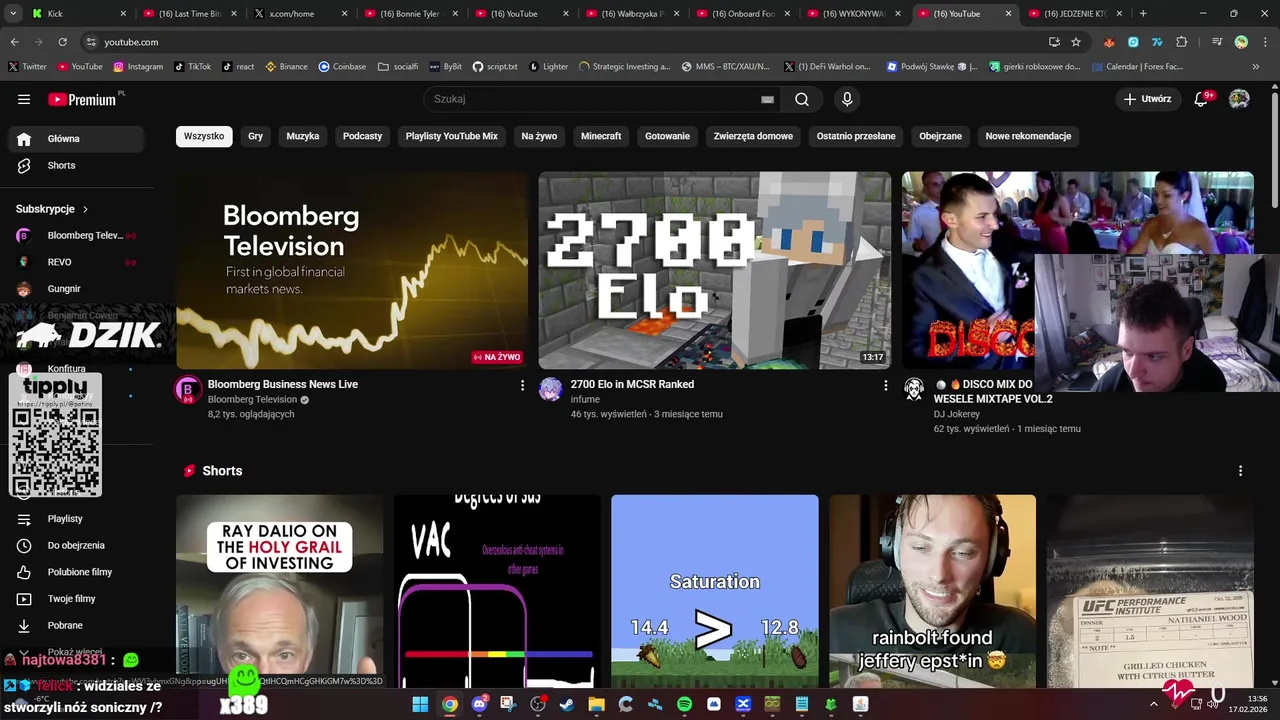Open a new browser tab with plus

pyautogui.click(x=1143, y=14)
